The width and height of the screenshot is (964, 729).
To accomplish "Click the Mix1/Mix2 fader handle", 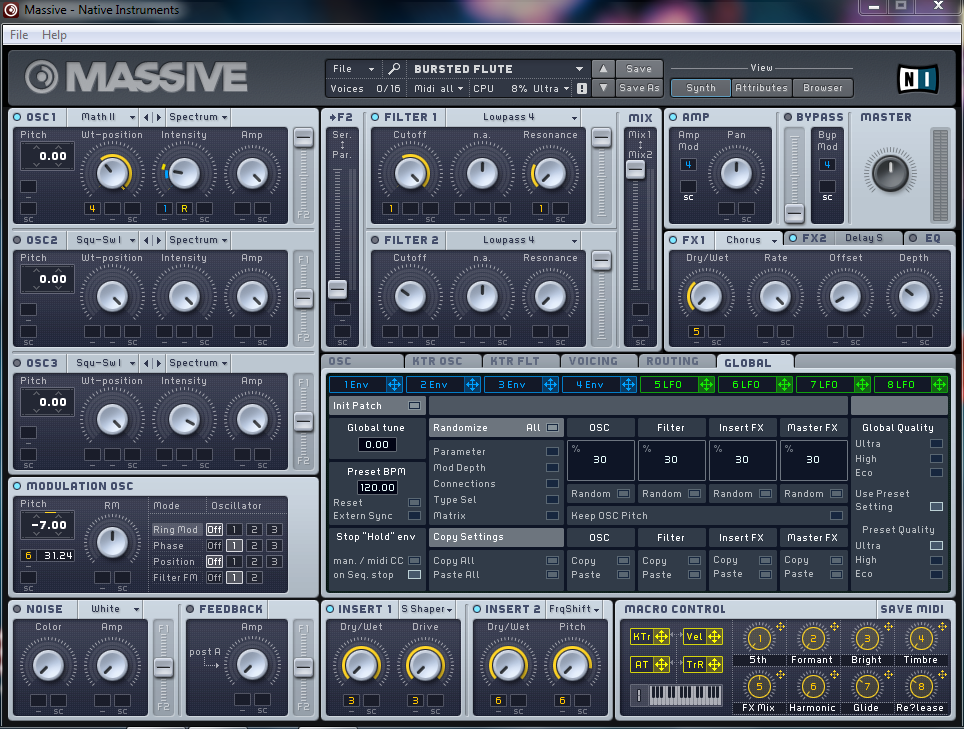I will (635, 169).
